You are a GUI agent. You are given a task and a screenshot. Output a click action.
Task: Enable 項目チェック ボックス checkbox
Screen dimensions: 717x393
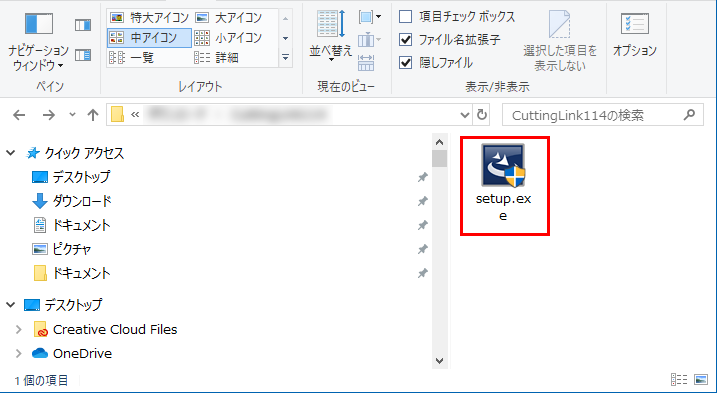click(406, 17)
